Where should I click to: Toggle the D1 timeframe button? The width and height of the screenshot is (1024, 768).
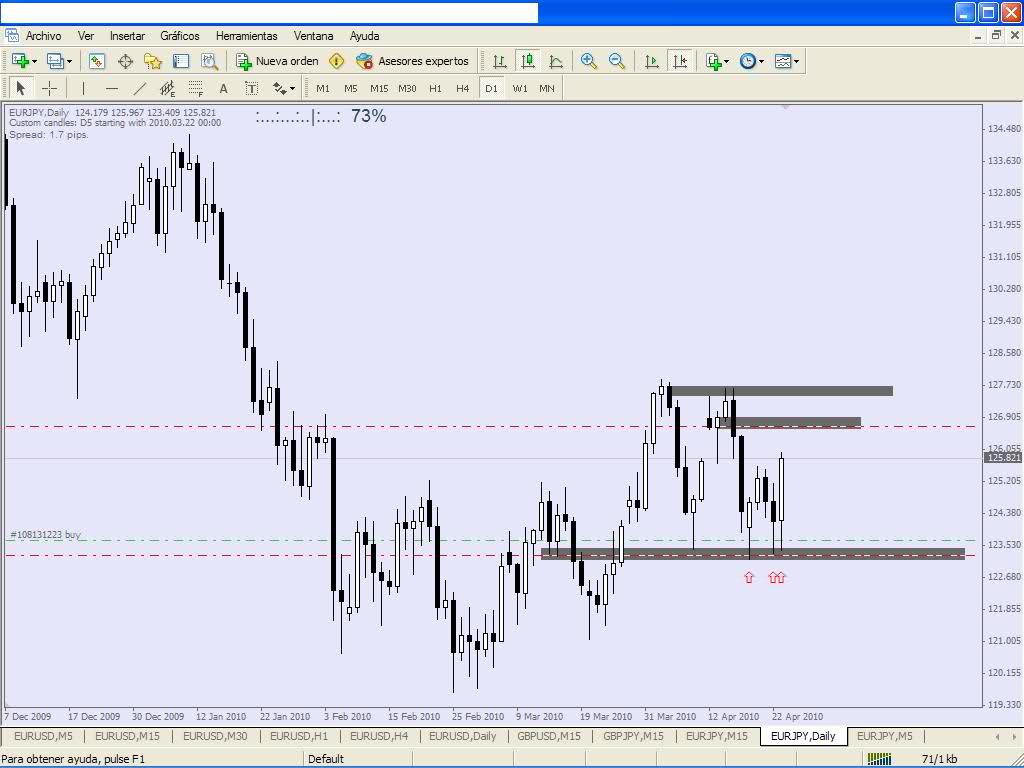coord(491,88)
